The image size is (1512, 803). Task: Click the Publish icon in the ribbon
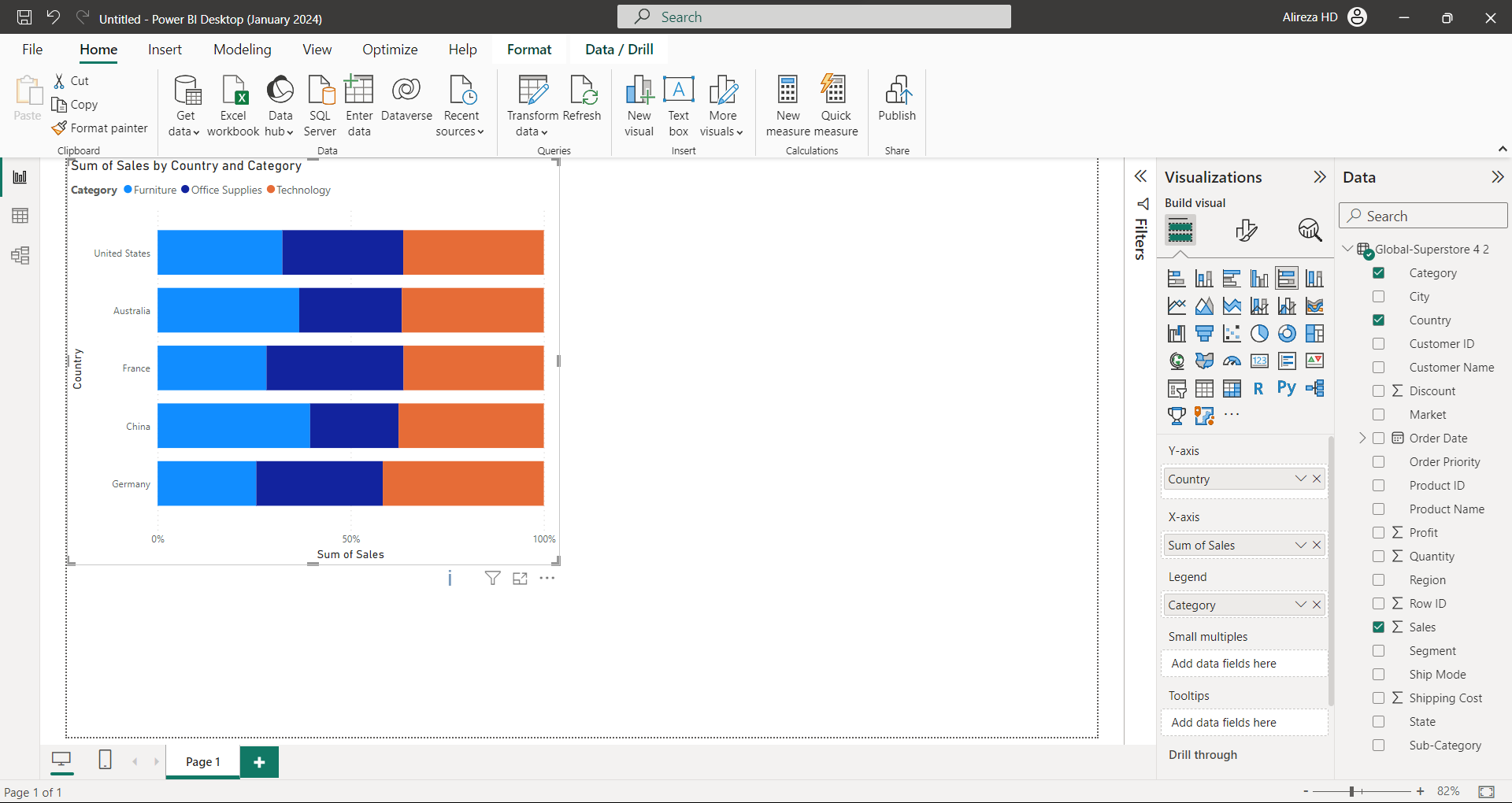tap(896, 103)
